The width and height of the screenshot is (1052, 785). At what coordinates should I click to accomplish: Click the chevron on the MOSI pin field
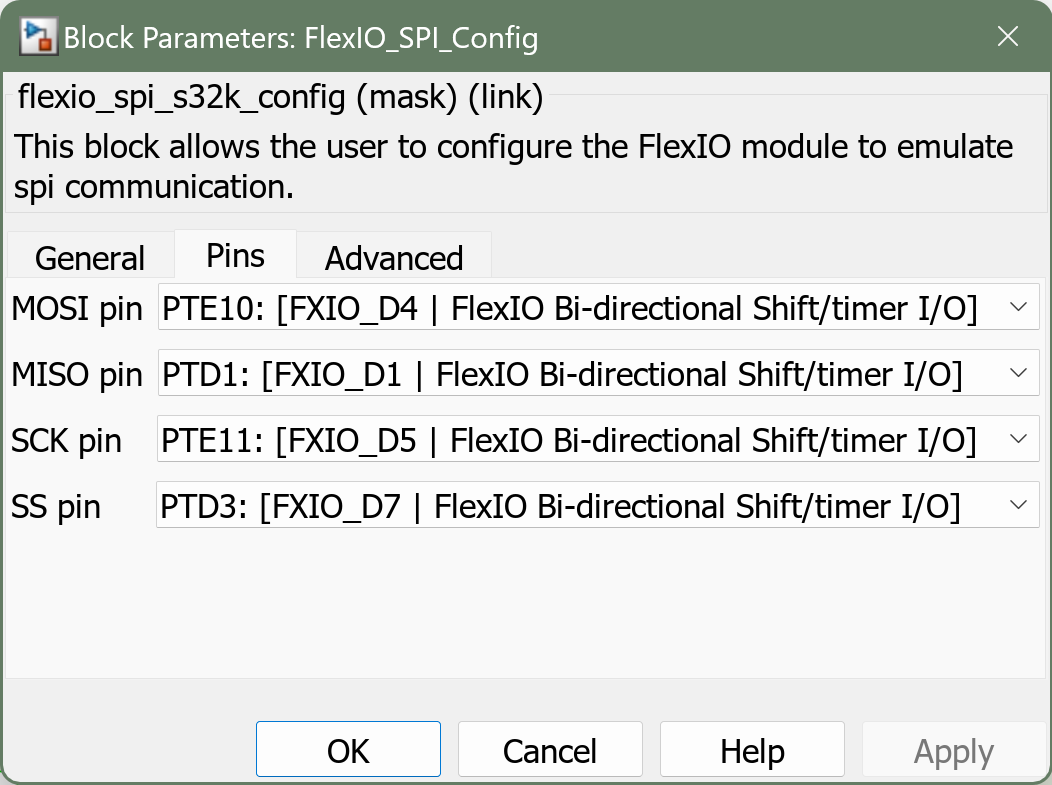1017,307
